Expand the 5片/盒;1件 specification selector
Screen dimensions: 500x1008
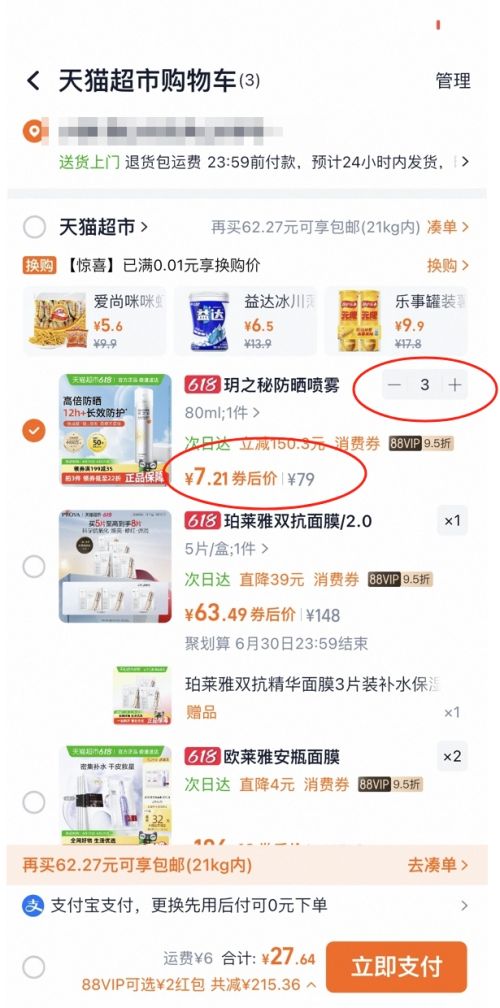click(226, 549)
